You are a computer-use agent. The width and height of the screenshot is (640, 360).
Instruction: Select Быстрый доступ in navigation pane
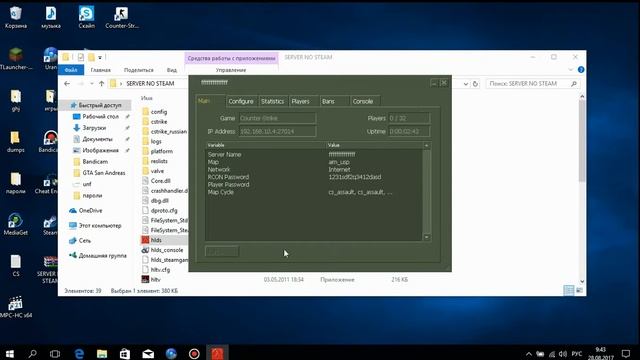click(96, 105)
